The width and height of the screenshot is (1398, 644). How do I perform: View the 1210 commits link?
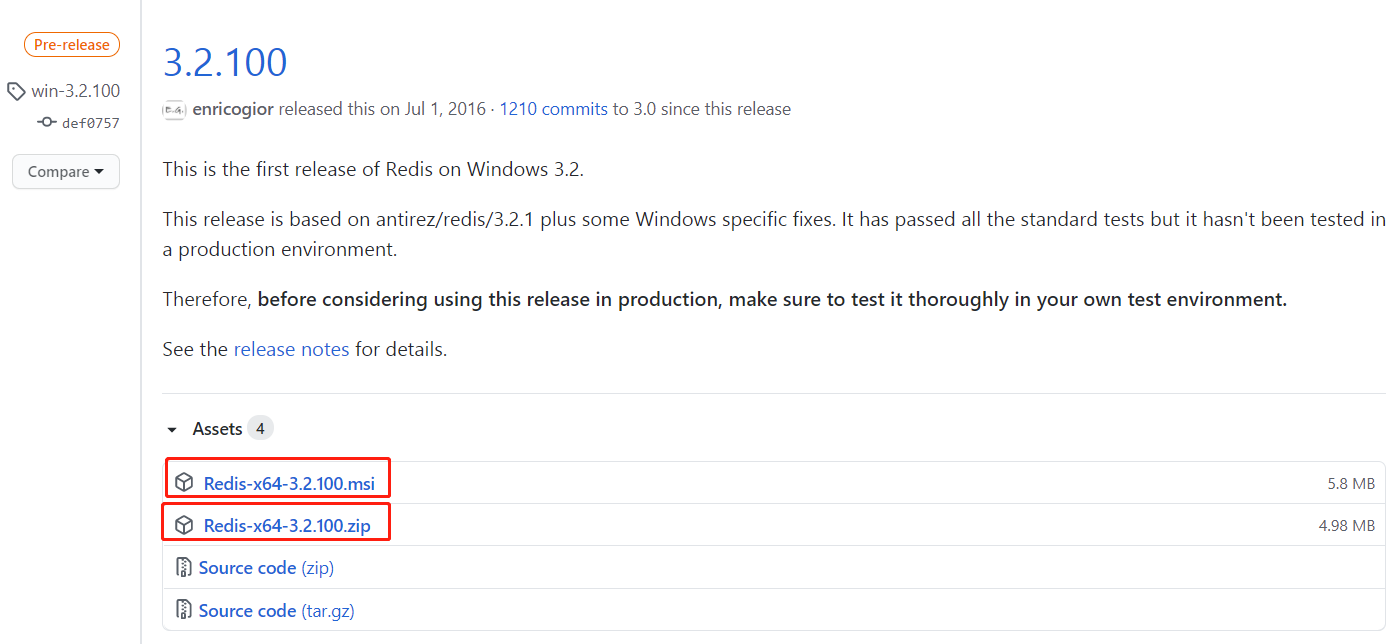coord(553,109)
